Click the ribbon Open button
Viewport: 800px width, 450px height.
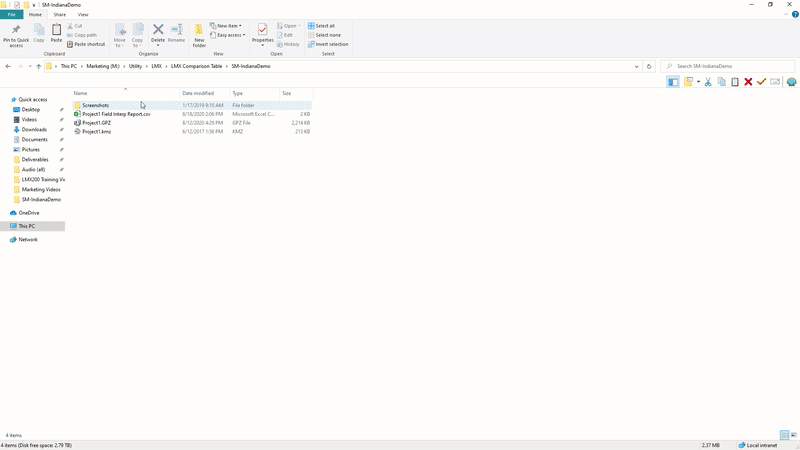tap(289, 26)
